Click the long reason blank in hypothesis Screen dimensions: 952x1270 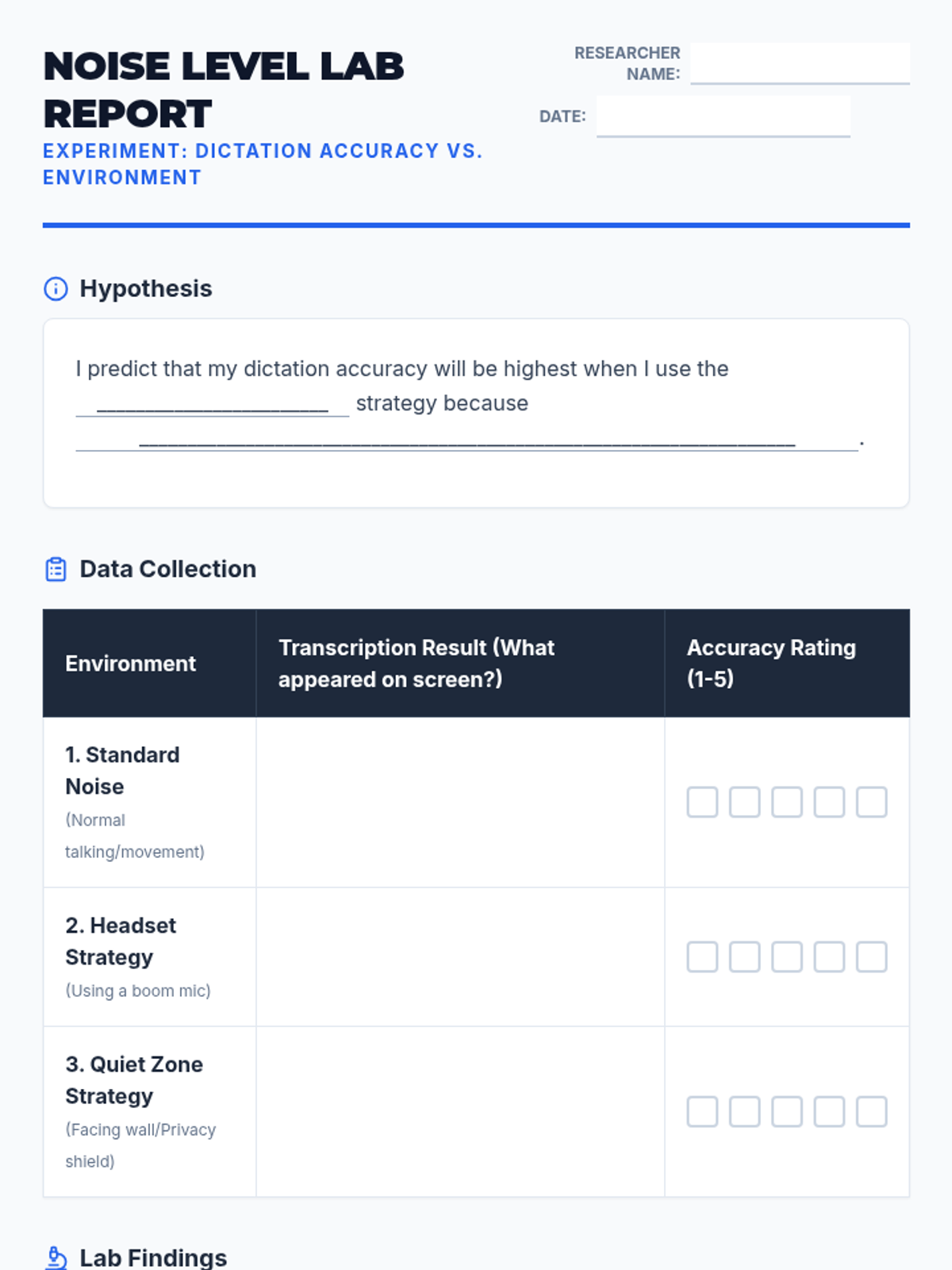pyautogui.click(x=466, y=439)
